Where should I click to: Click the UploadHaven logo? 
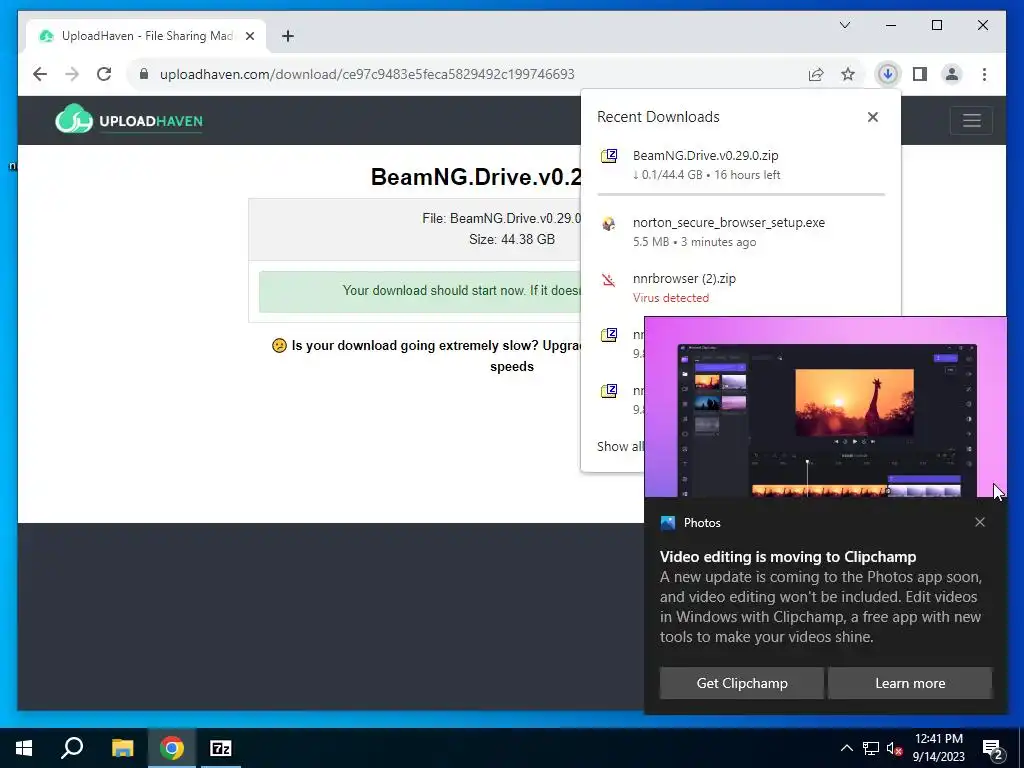click(129, 120)
